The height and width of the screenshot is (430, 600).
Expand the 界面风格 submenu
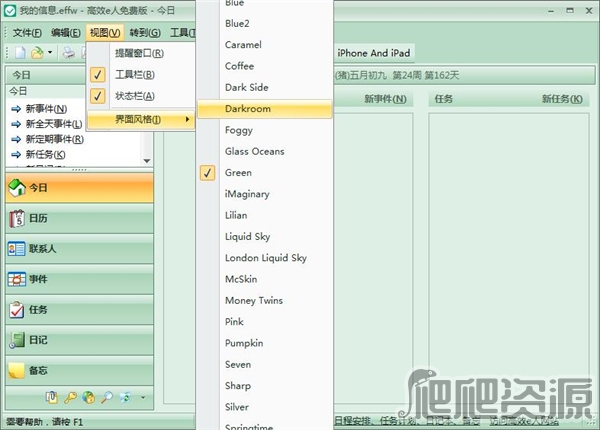click(x=138, y=121)
